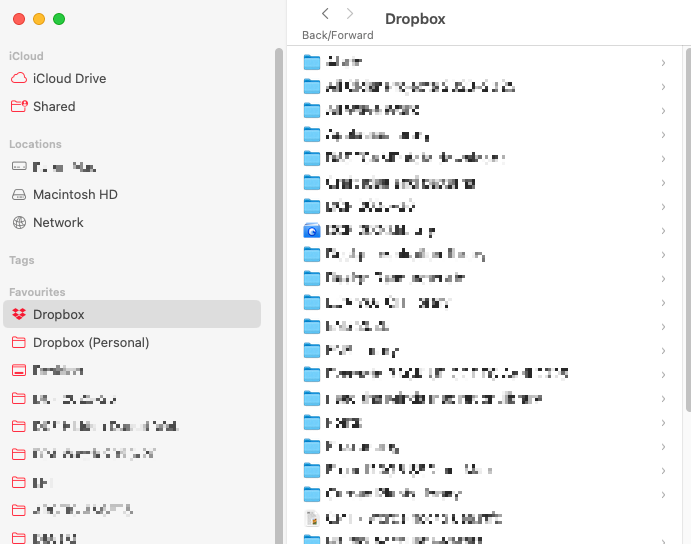Open the Macintosh HD location
The image size is (691, 544).
point(64,194)
